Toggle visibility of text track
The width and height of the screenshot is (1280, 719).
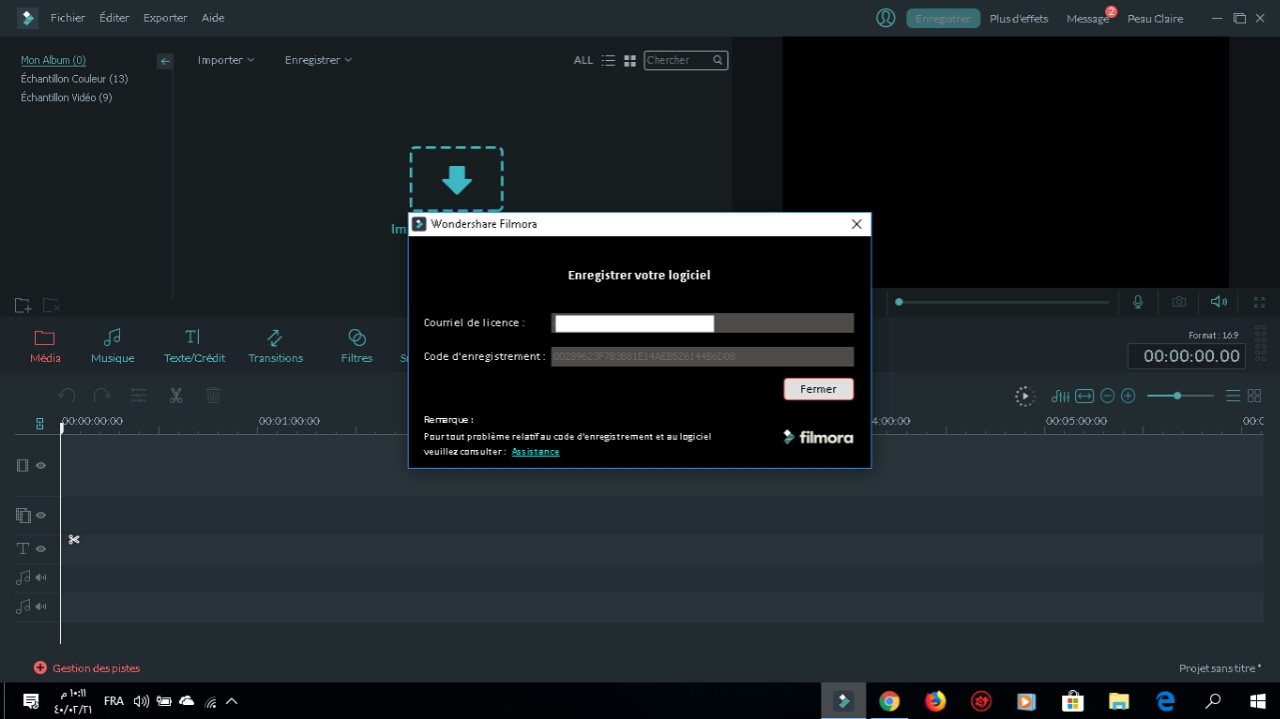(x=41, y=549)
